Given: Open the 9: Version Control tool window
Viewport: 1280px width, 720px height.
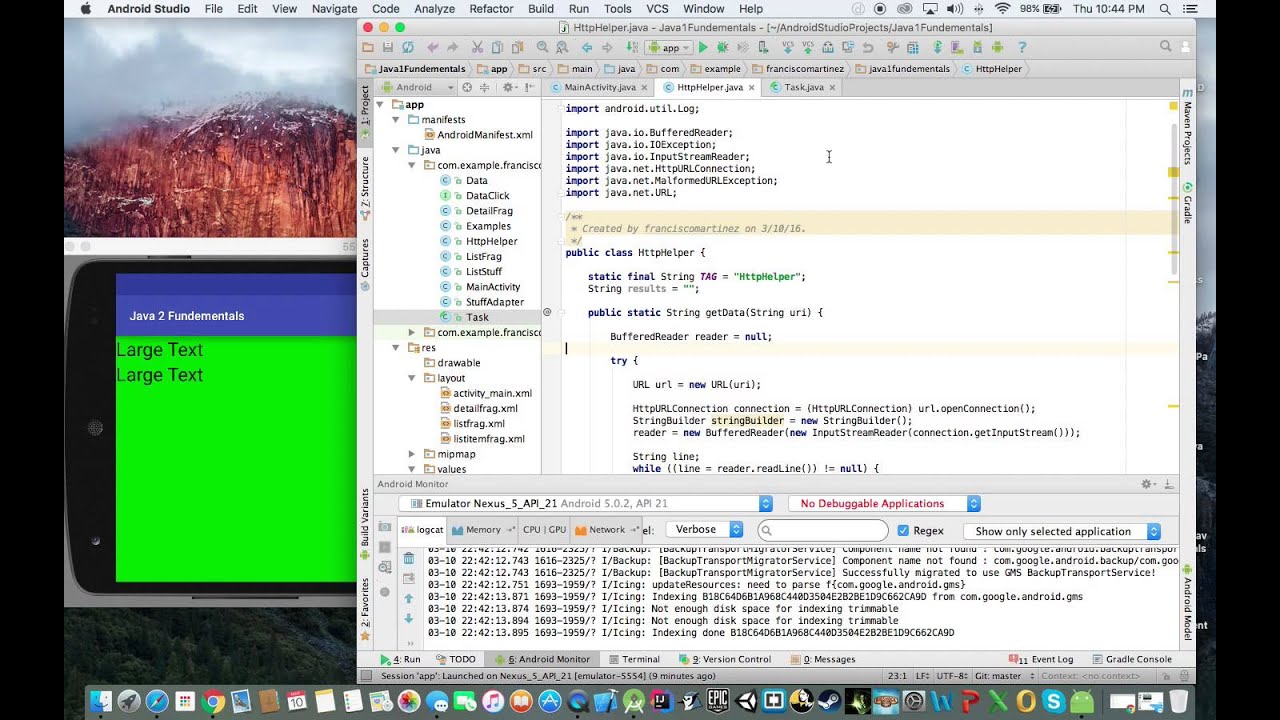Looking at the screenshot, I should tap(725, 659).
